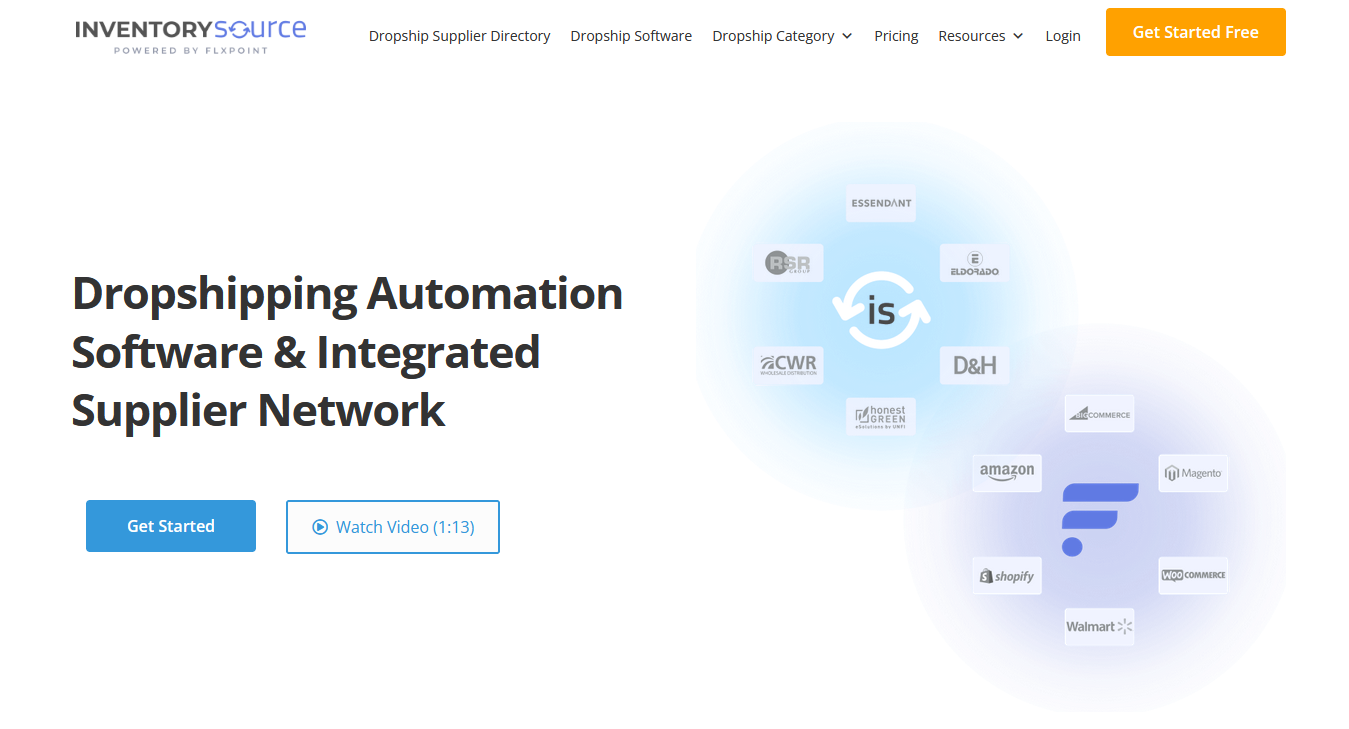Select the CWR Wholesale Distribution logo
The height and width of the screenshot is (729, 1349).
(x=789, y=365)
